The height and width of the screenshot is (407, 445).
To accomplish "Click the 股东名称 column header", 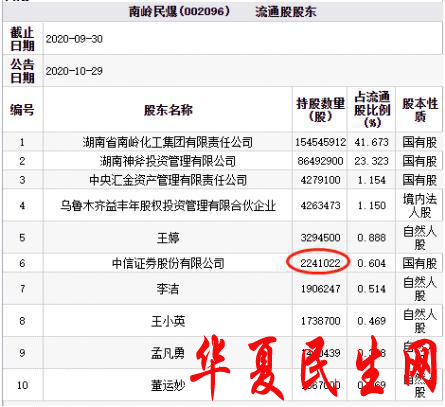I will click(x=168, y=110).
